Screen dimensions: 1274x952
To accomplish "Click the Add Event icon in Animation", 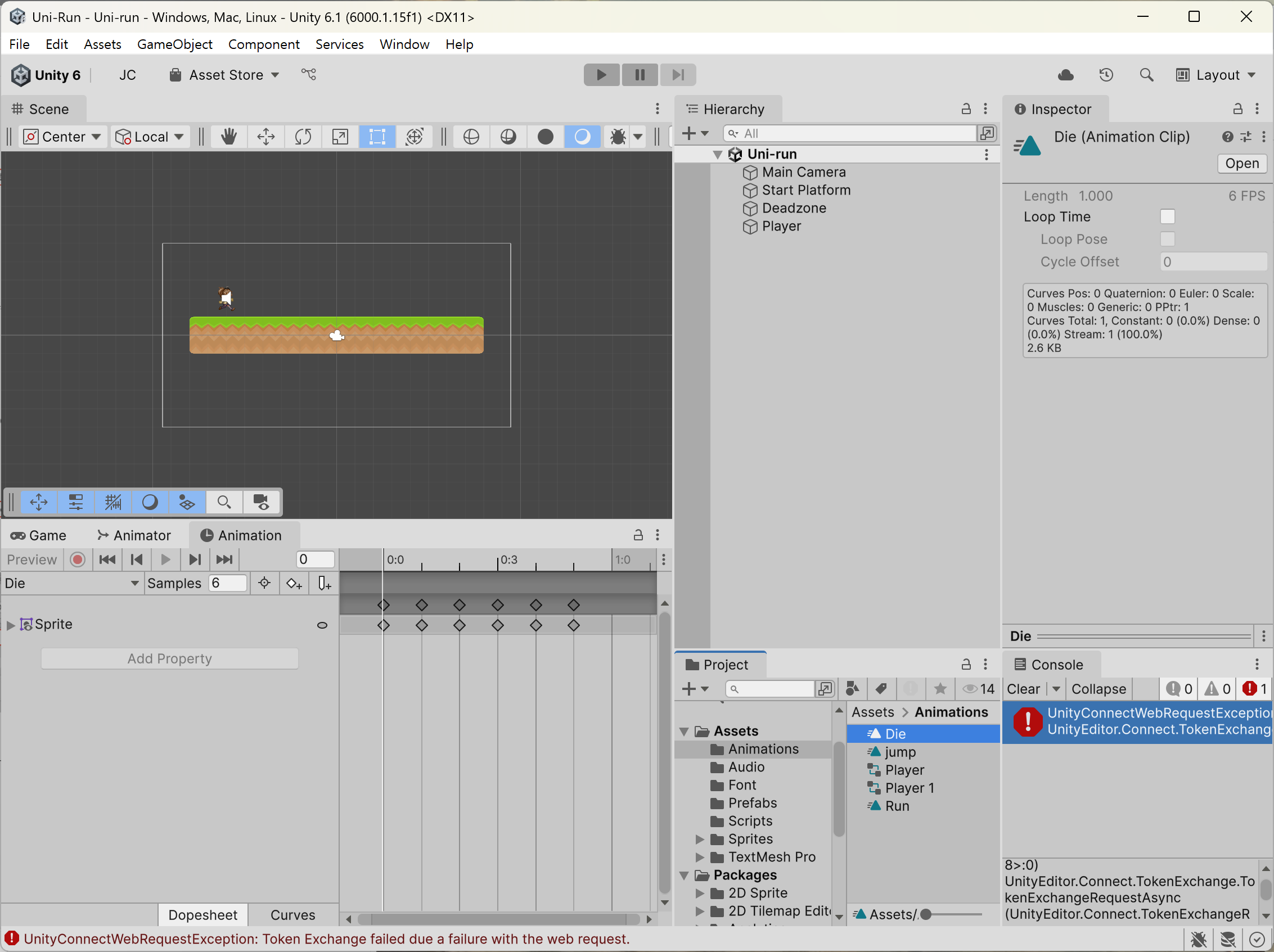I will tap(324, 584).
